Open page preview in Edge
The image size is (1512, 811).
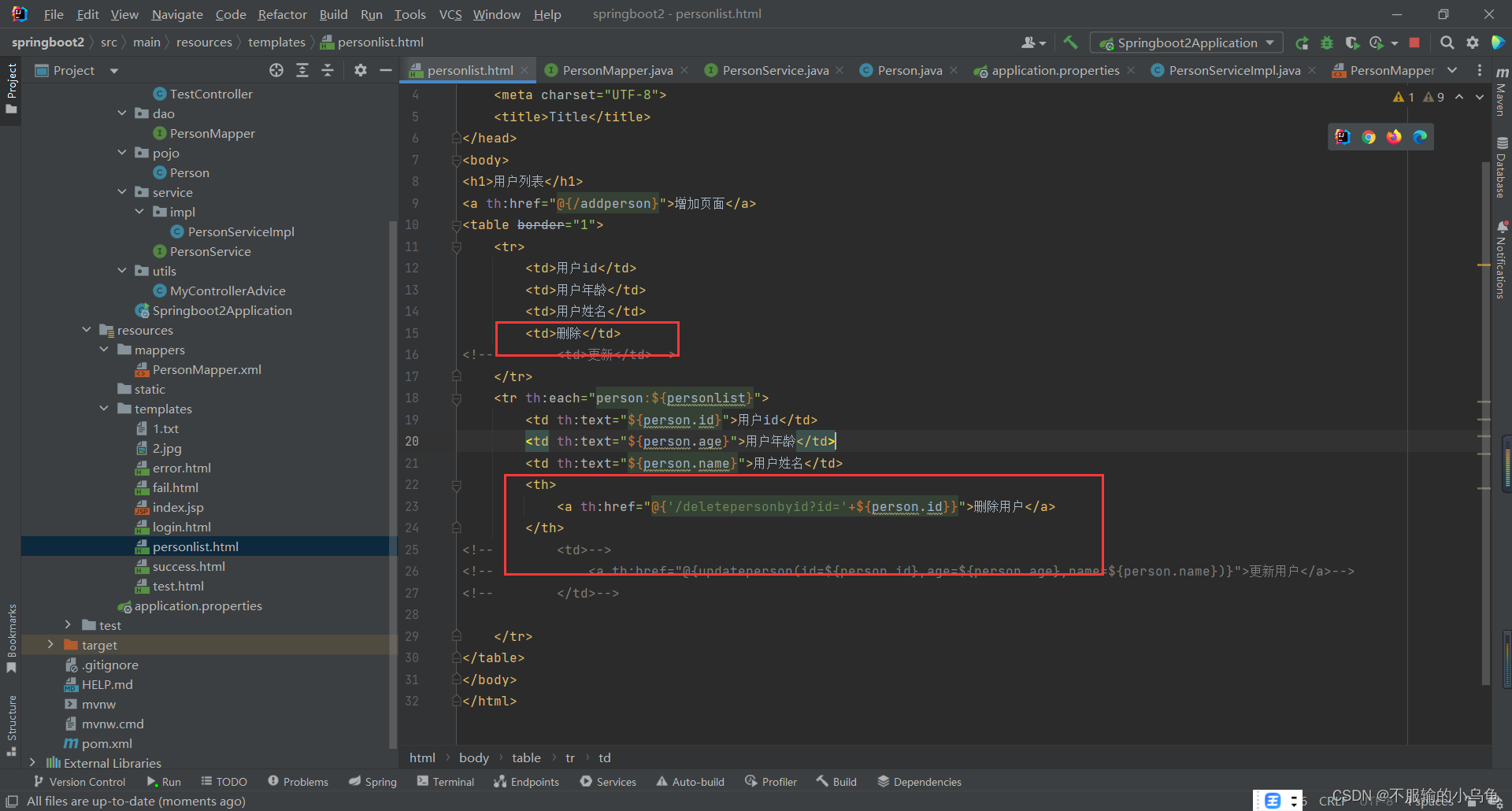[1420, 137]
